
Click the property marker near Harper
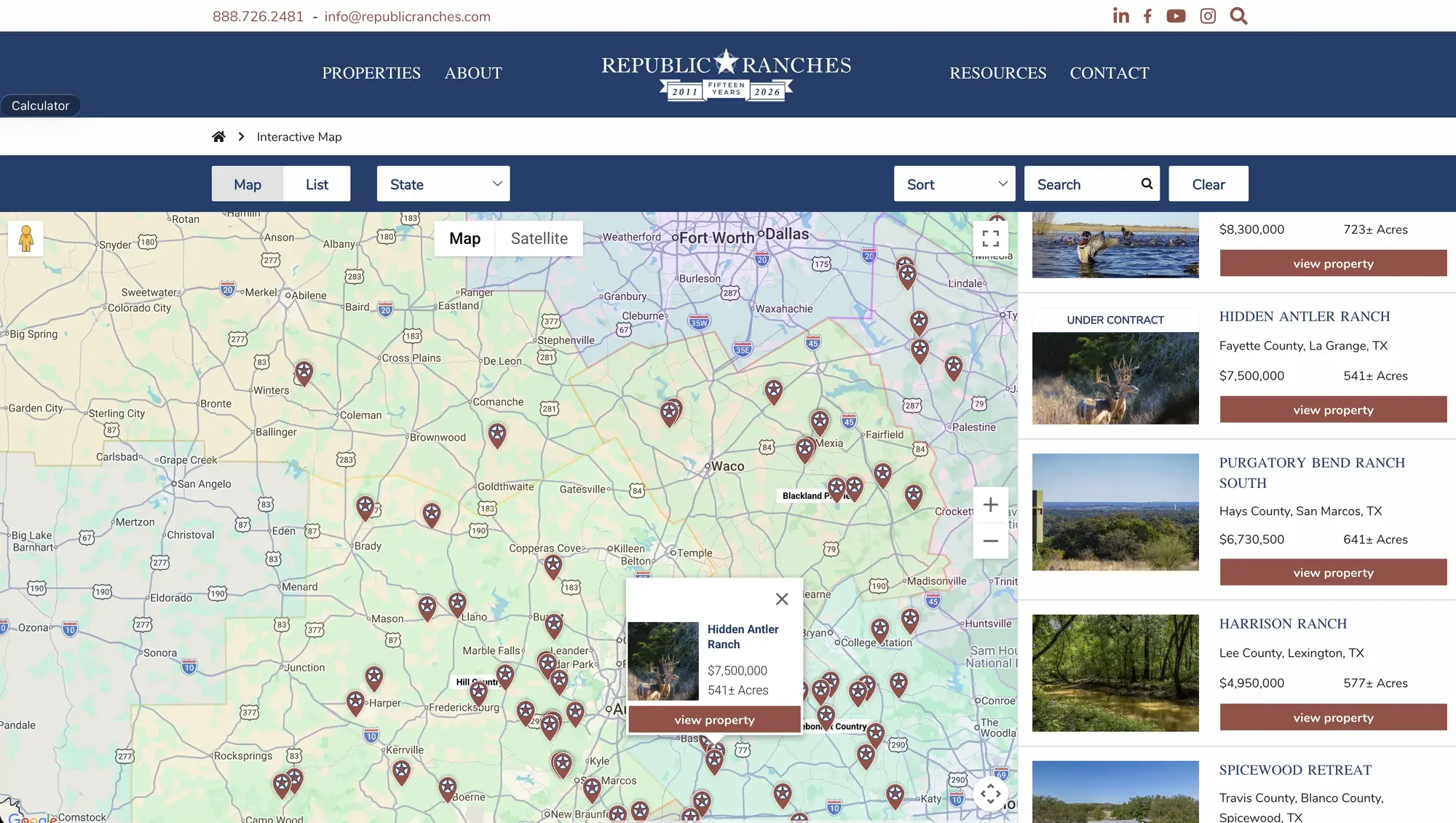click(355, 703)
